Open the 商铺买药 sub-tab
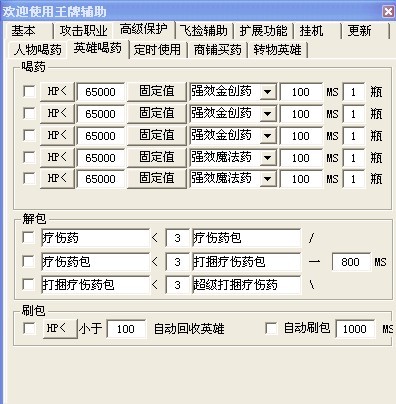Viewport: 396px width, 404px height. [217, 50]
